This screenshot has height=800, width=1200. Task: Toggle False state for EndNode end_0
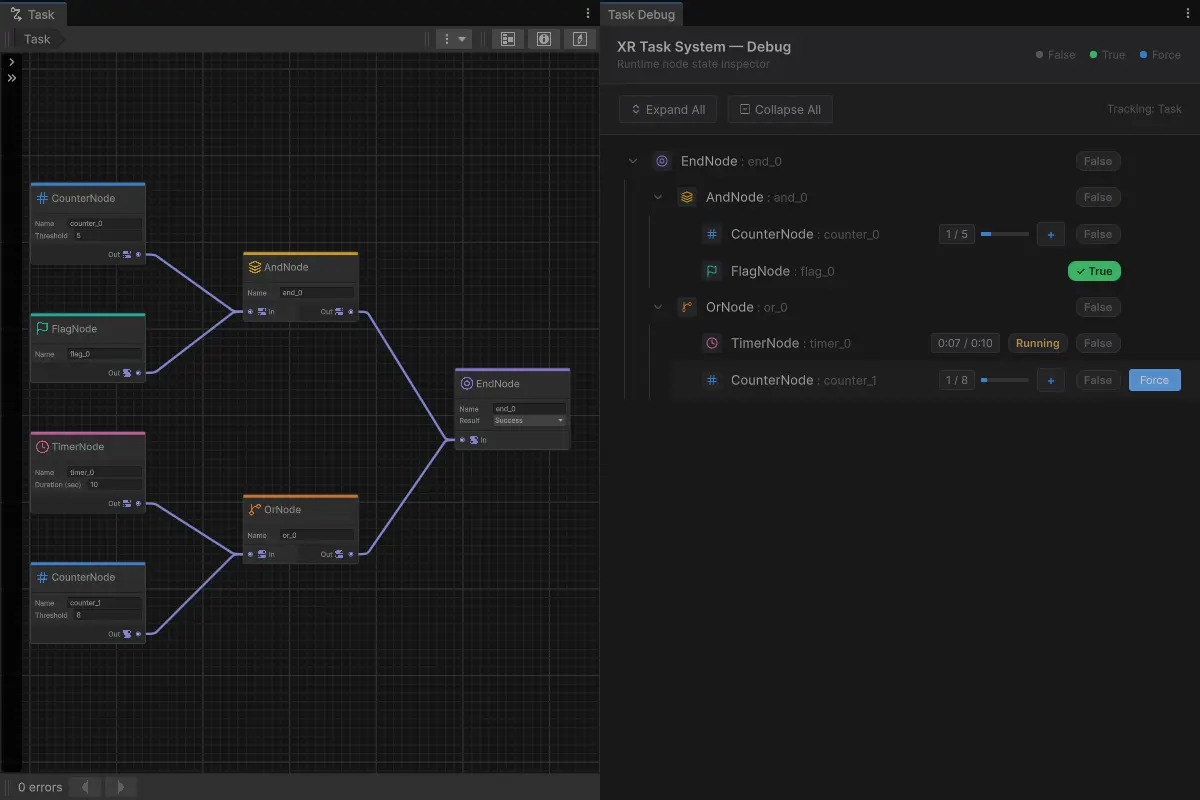1098,161
